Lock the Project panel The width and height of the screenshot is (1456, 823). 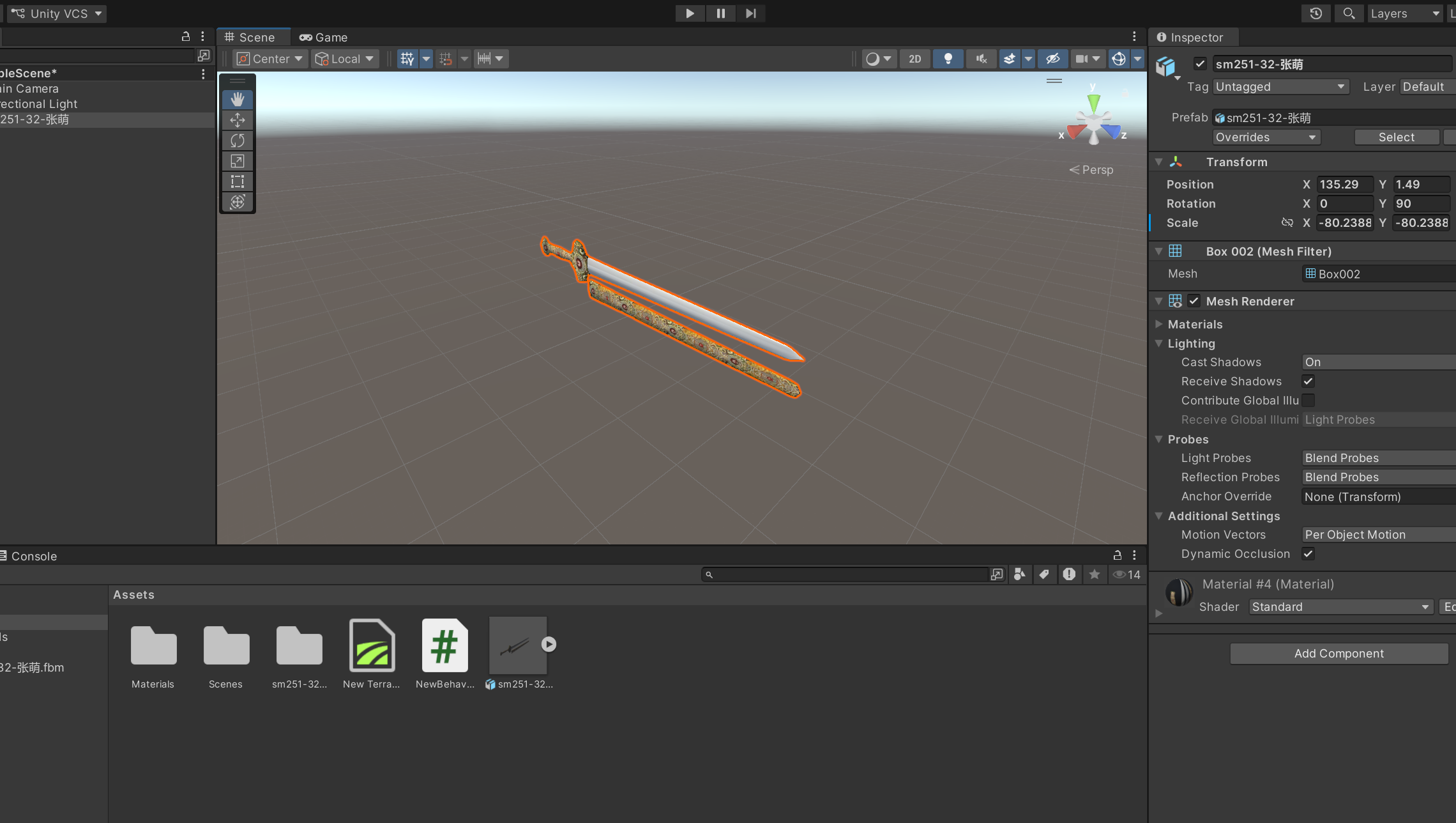tap(1117, 555)
